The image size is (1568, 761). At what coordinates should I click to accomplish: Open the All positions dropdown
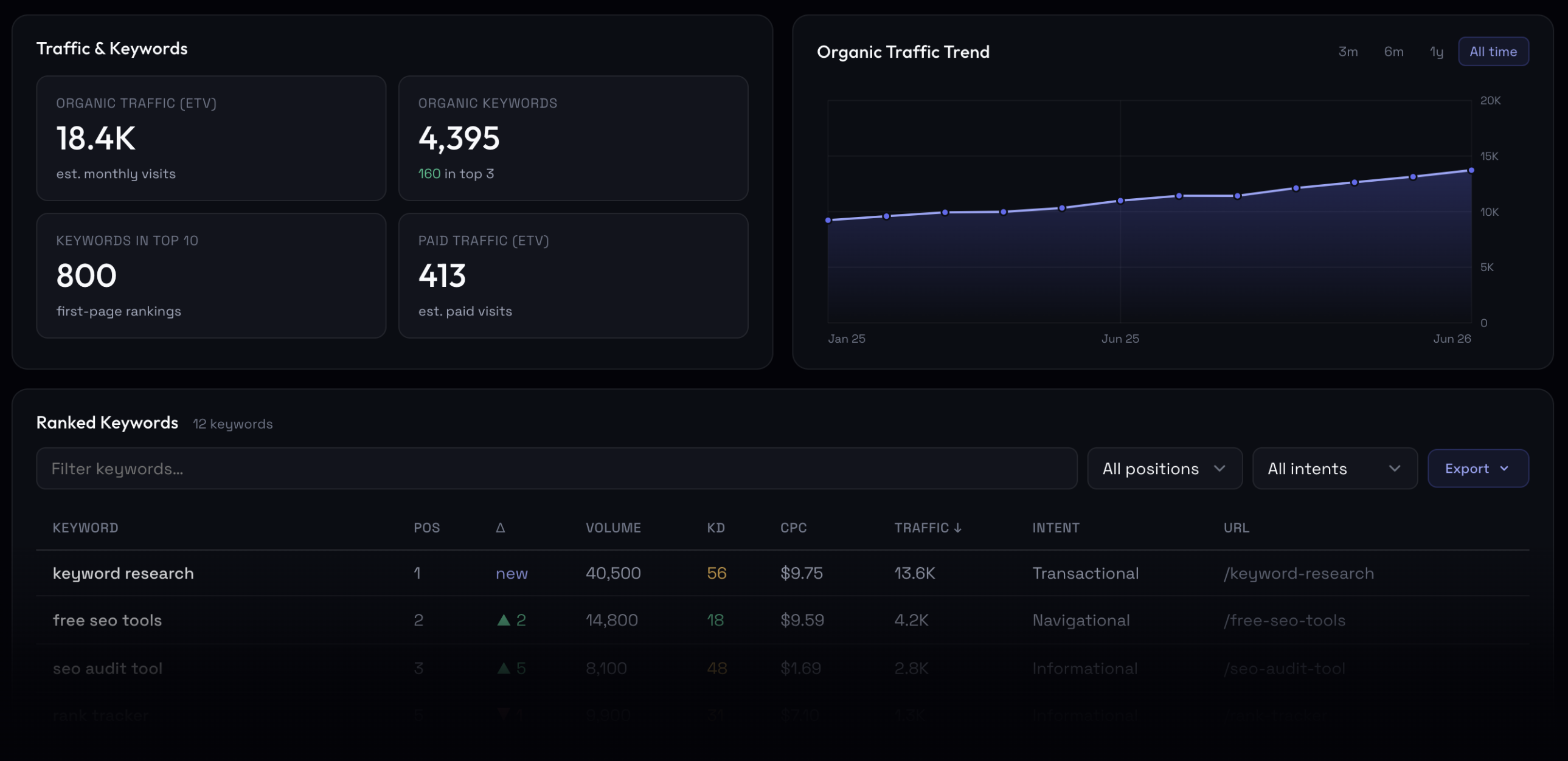[1164, 469]
